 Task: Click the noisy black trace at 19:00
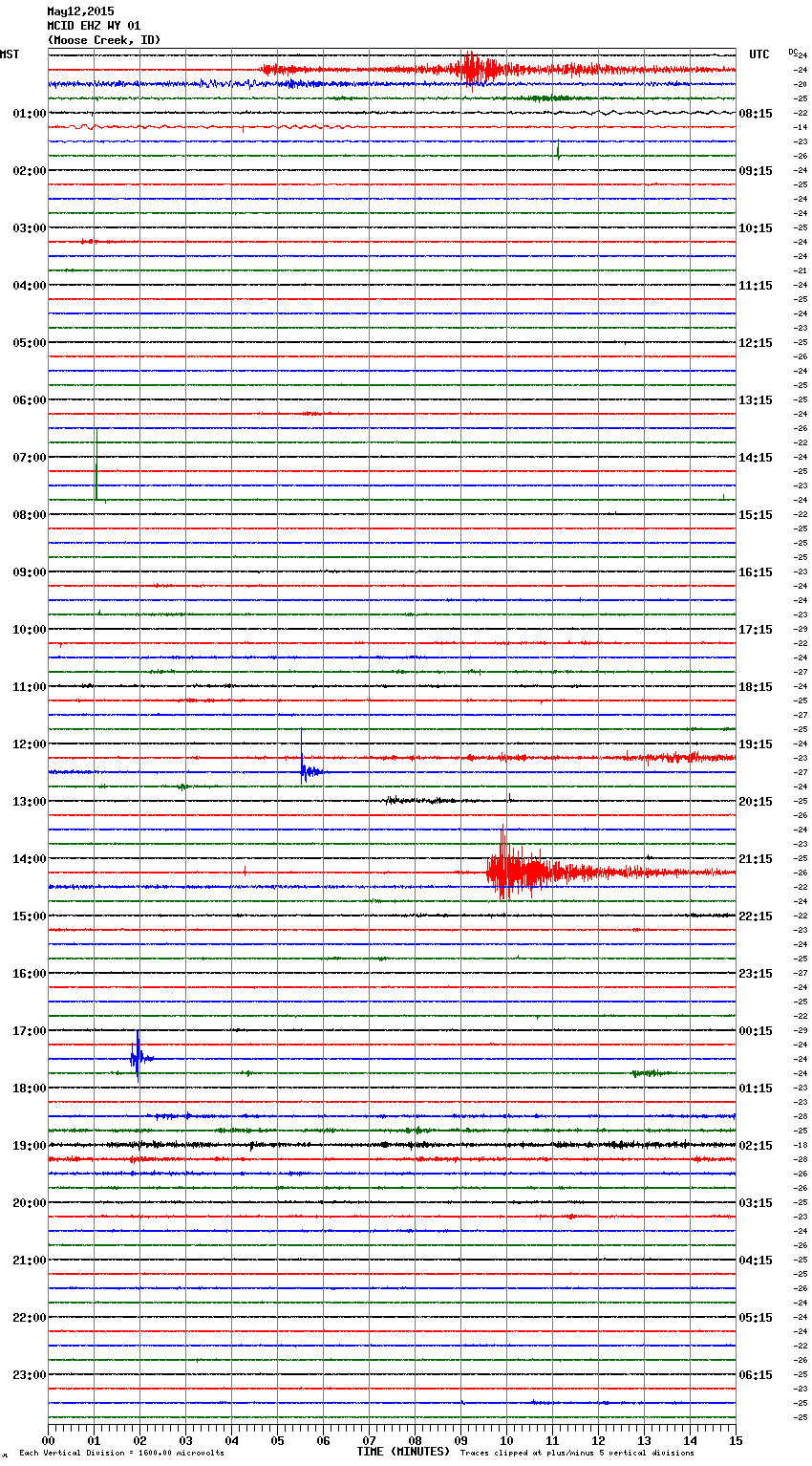(392, 1145)
